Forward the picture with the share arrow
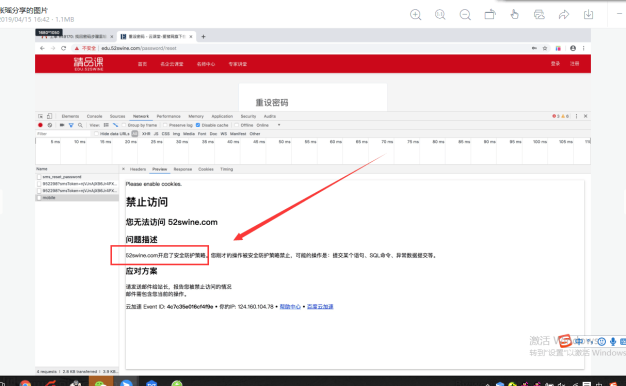 coord(564,15)
